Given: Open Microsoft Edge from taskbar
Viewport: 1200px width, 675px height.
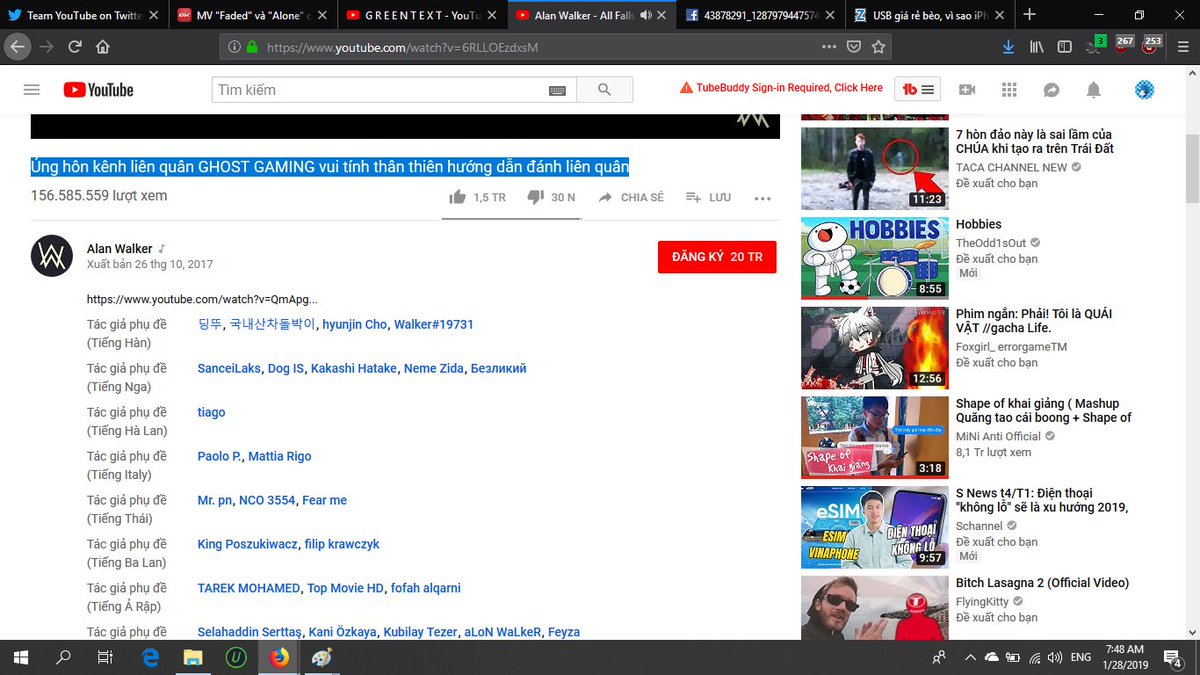Looking at the screenshot, I should [x=151, y=657].
